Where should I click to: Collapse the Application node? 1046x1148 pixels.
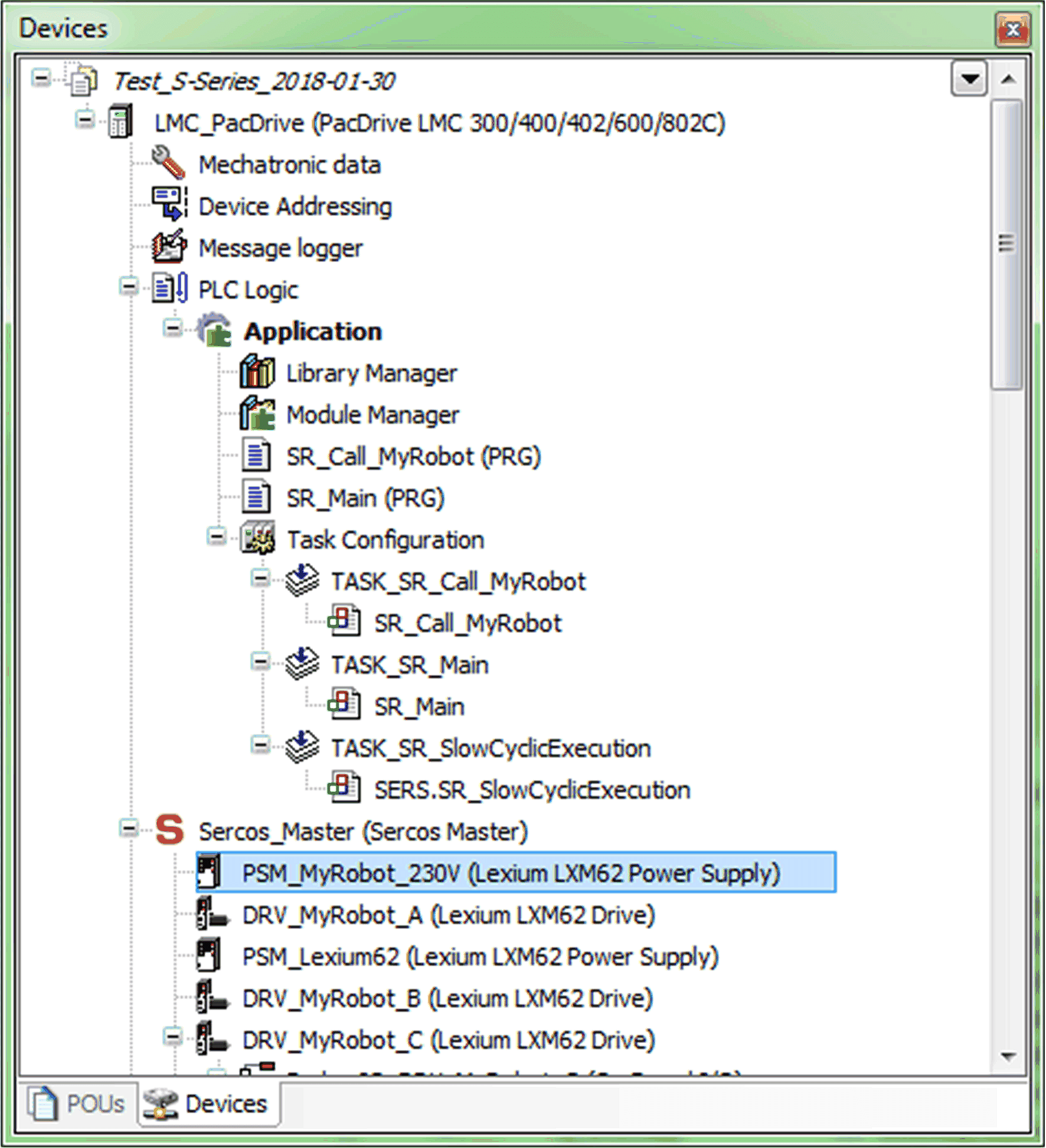tap(172, 328)
